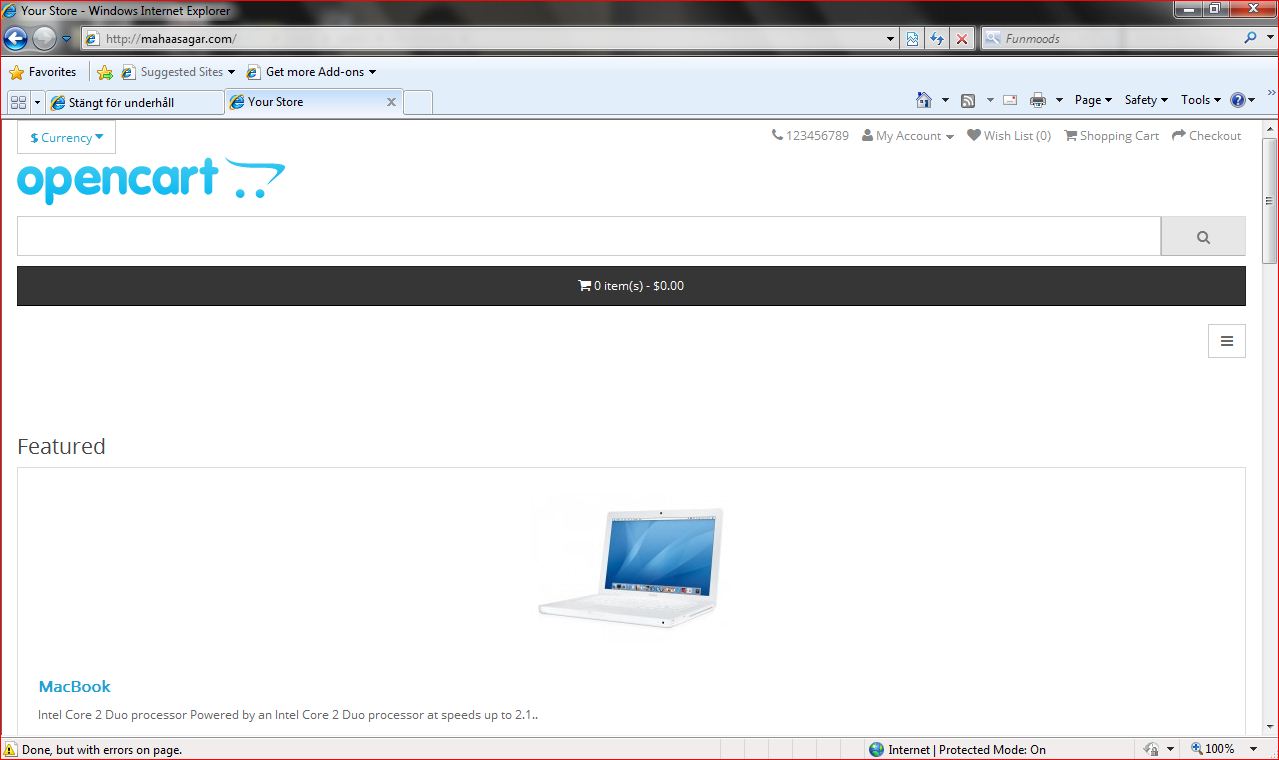Stop page loading with the red X
The image size is (1279, 760).
coord(962,39)
